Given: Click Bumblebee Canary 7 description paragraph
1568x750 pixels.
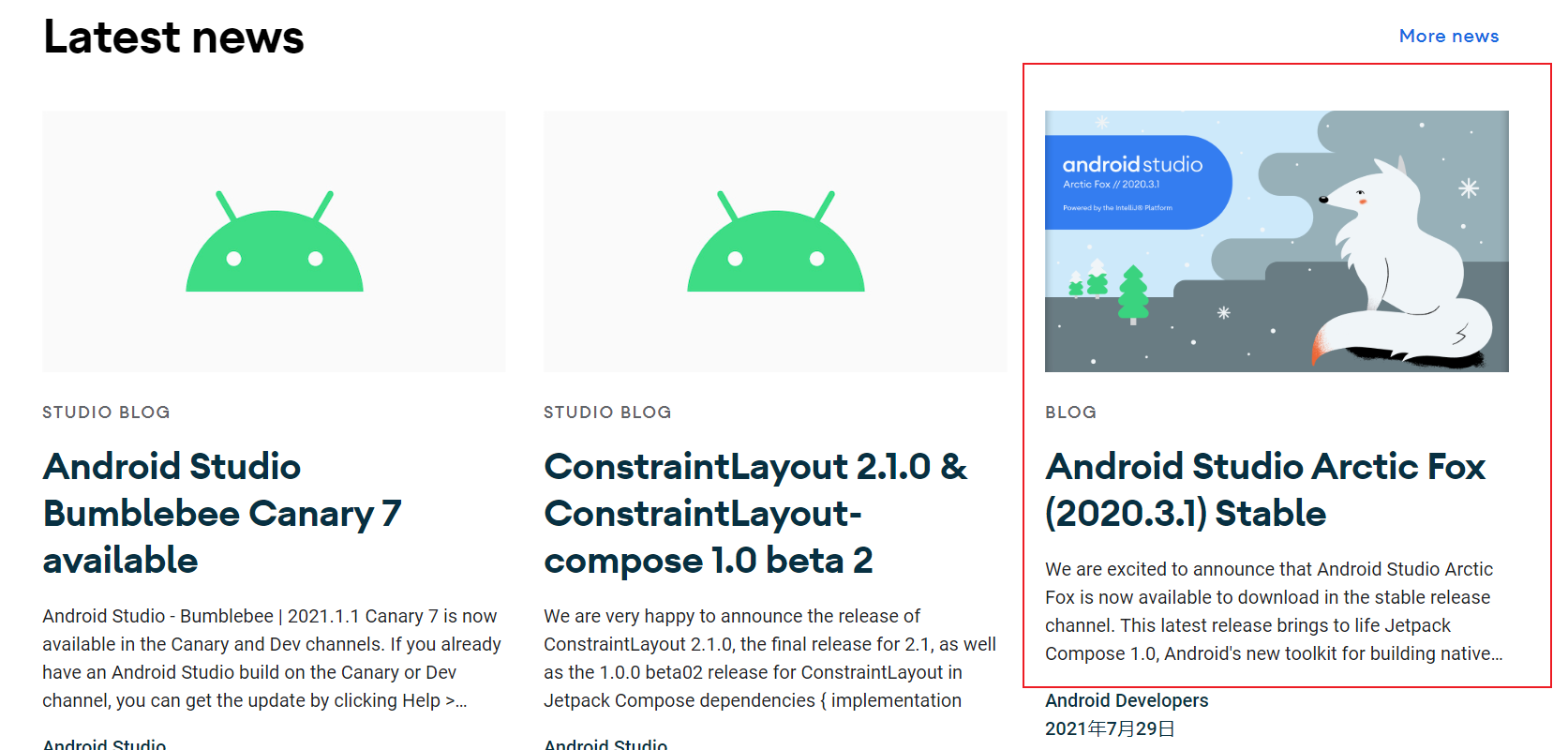Looking at the screenshot, I should click(x=272, y=658).
